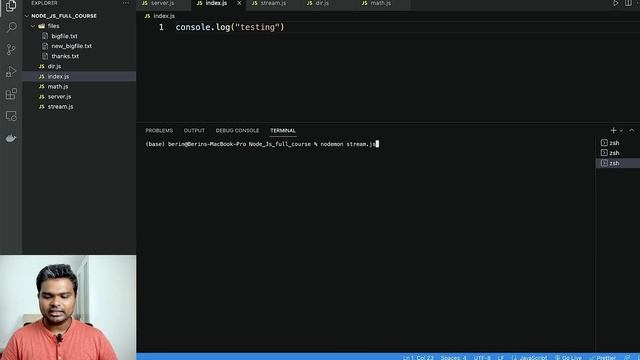The image size is (640, 360).
Task: Open the new terminal launch profile dropdown
Action: pyautogui.click(x=621, y=131)
